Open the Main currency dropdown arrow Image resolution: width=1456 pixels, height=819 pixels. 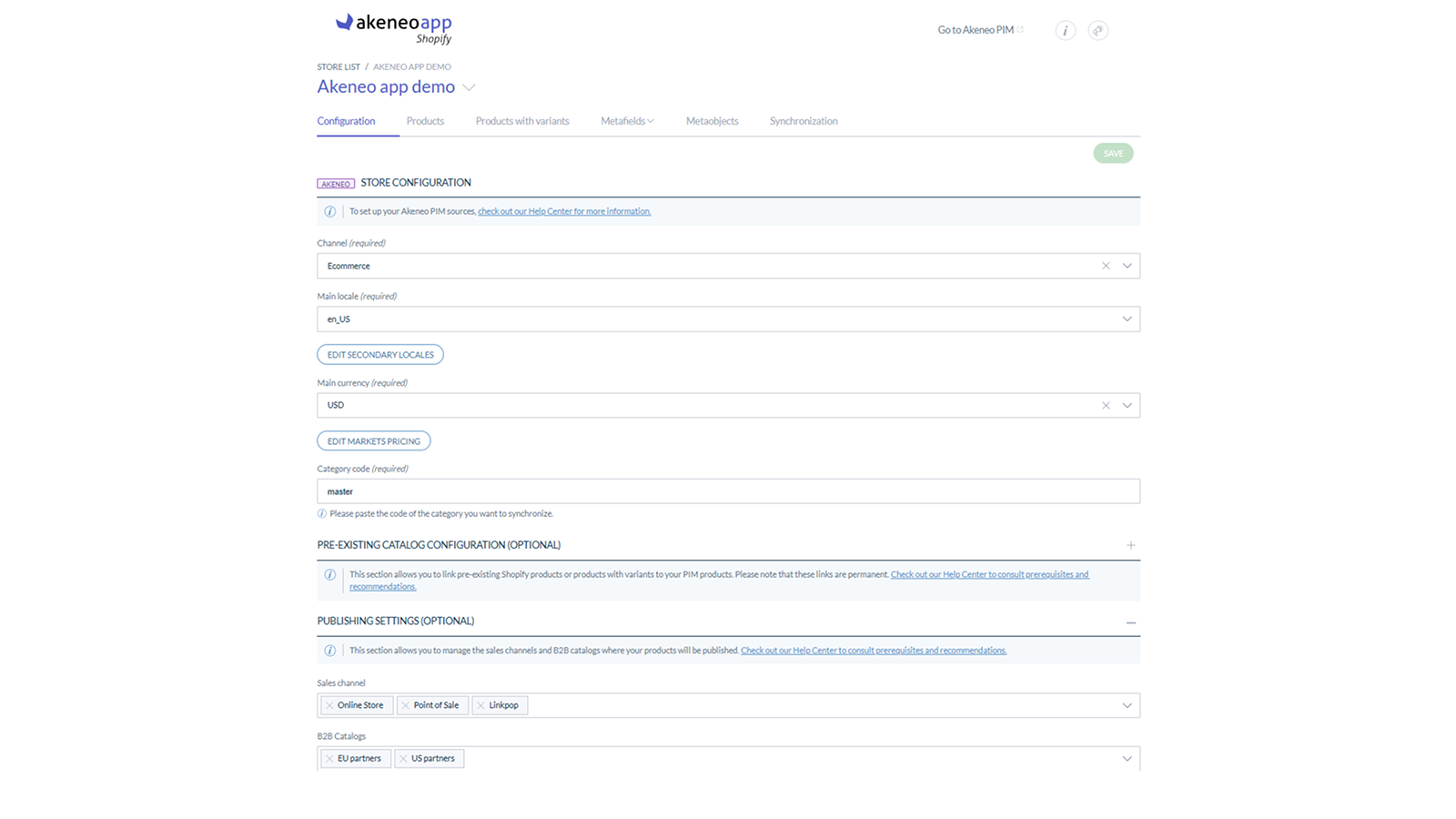(1127, 405)
